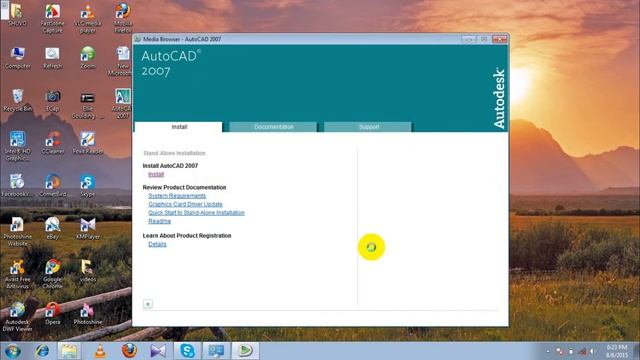Viewport: 640px width, 360px height.
Task: Open the videos folder on desktop
Action: 87,271
